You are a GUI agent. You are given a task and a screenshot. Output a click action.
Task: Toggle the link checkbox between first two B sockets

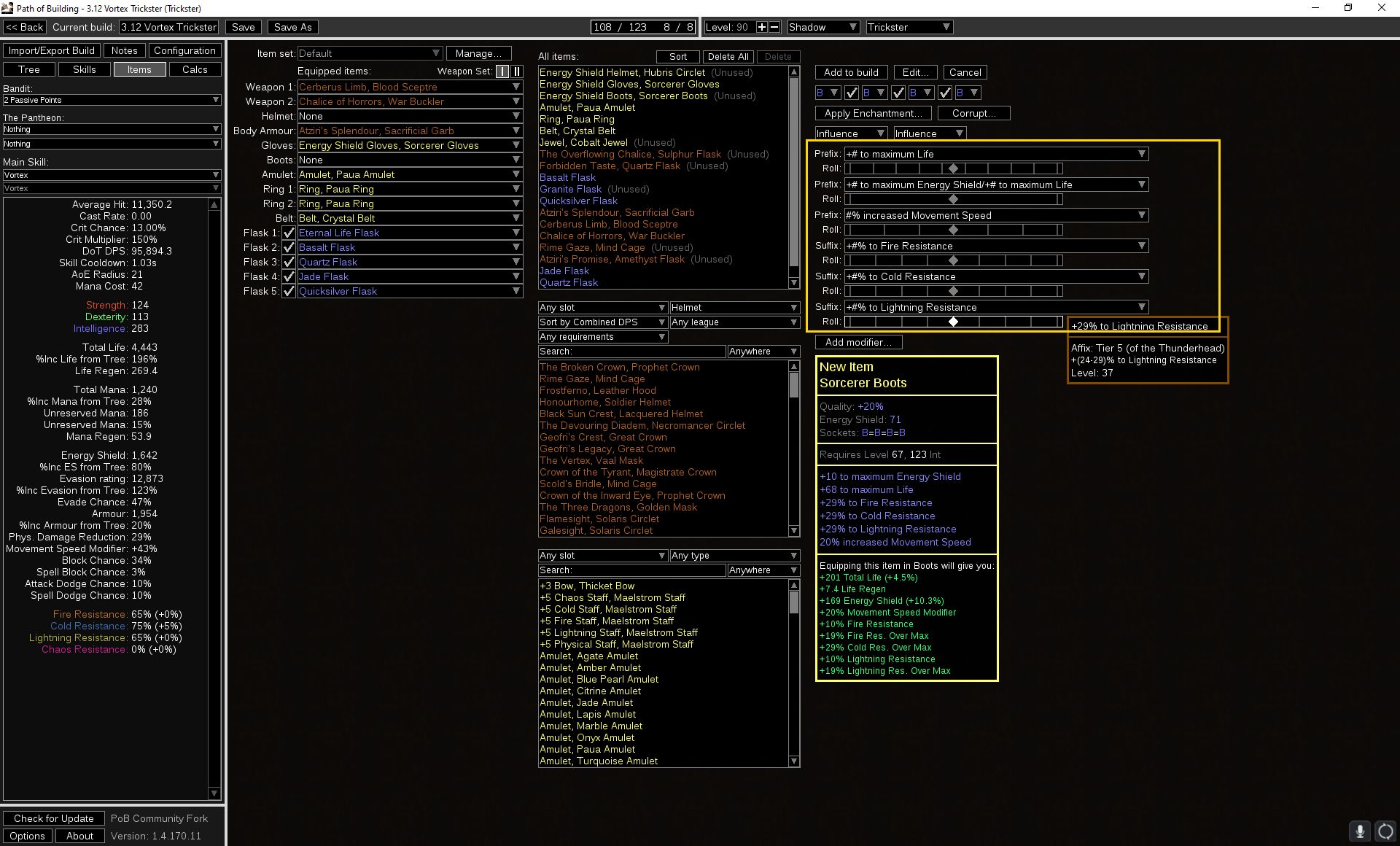[851, 93]
